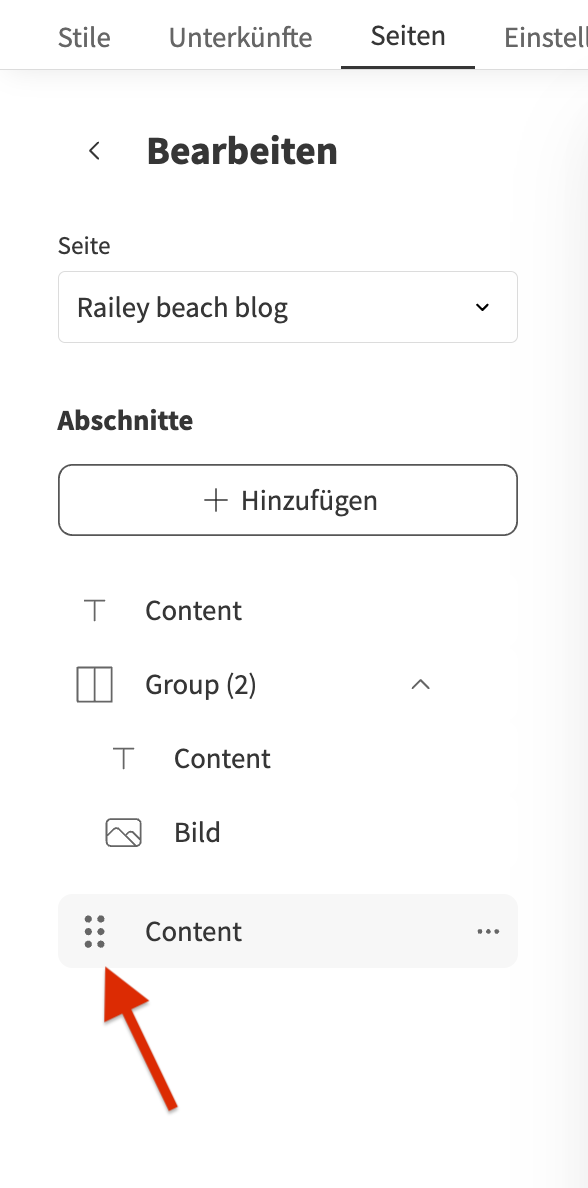
Task: Open the Seite dropdown showing Railey beach blog
Action: coord(288,307)
